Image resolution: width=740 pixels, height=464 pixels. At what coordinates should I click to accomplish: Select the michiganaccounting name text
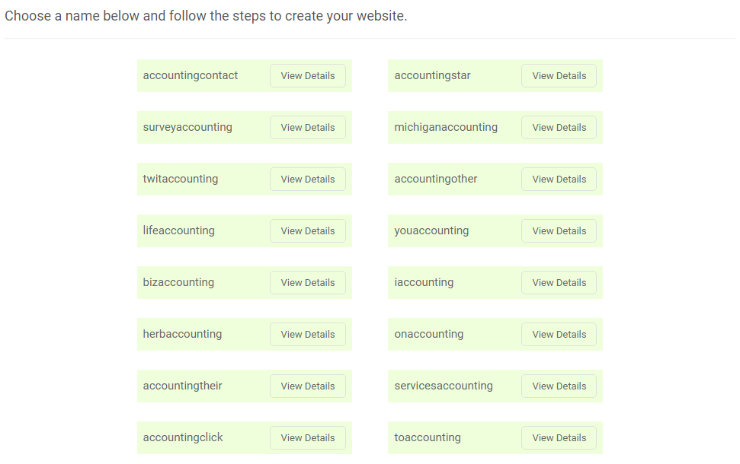click(x=445, y=128)
